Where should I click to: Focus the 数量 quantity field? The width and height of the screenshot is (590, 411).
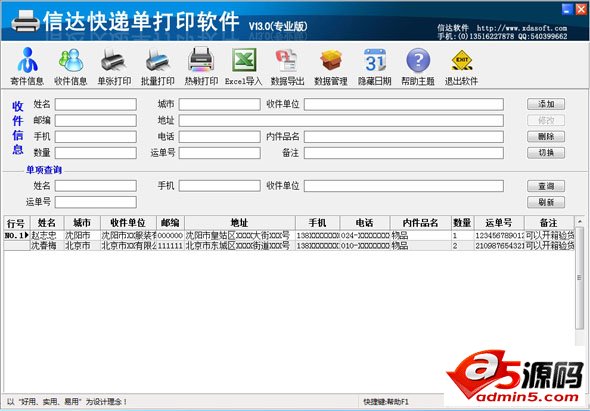pos(96,153)
